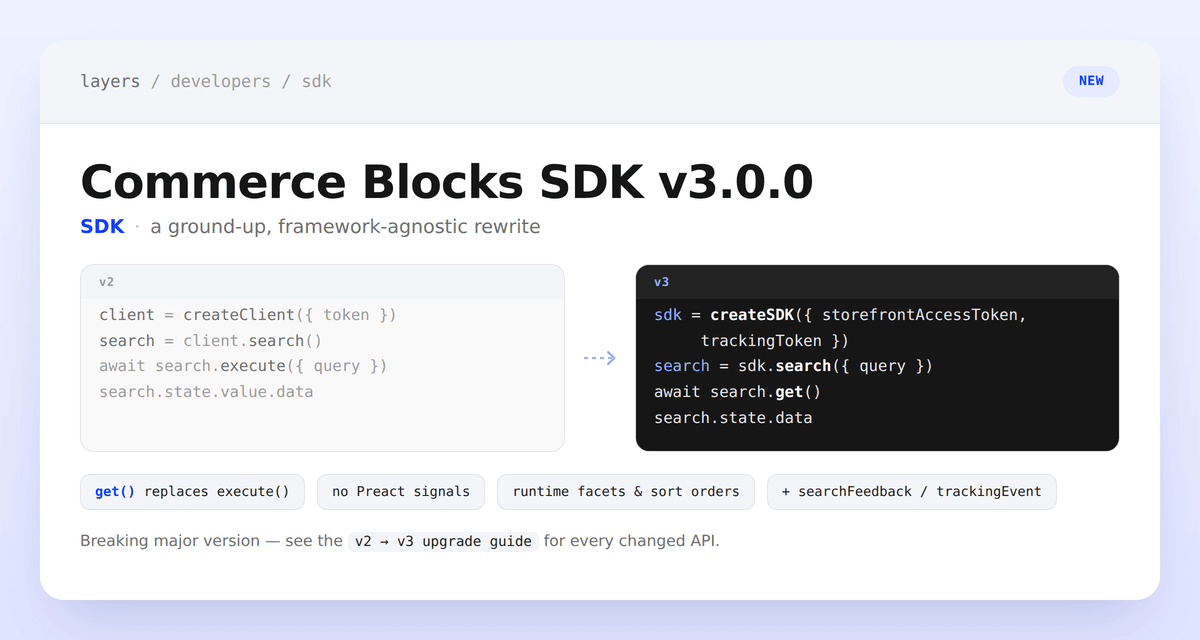The width and height of the screenshot is (1200, 640).
Task: Click 'for every changed API.' text
Action: (x=632, y=541)
